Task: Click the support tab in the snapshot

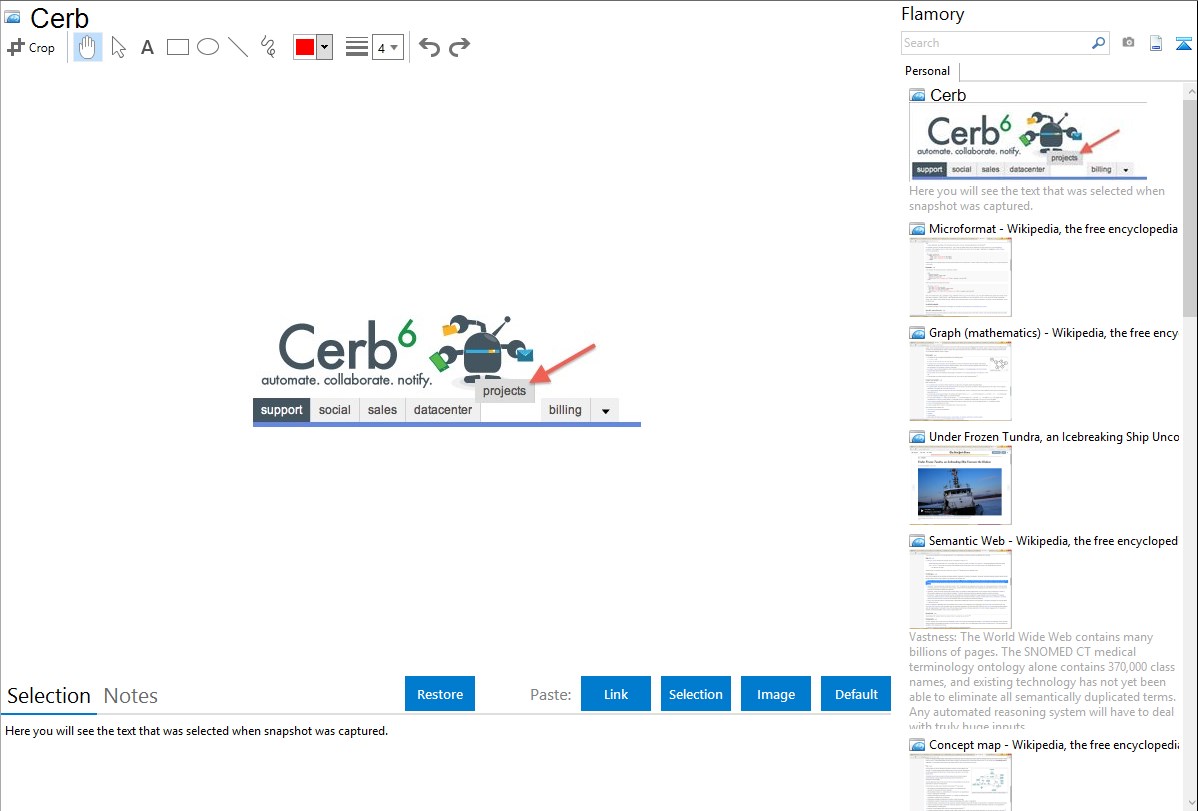Action: pyautogui.click(x=281, y=410)
